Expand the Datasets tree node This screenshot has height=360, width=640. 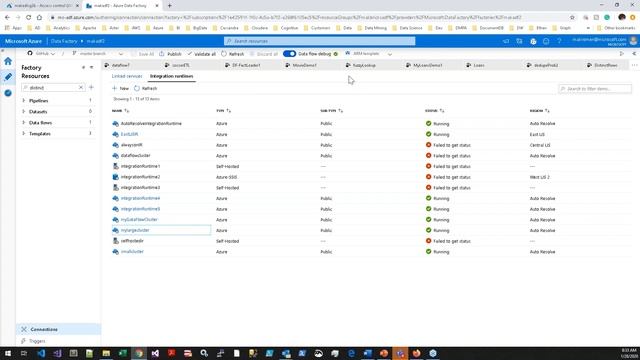click(24, 111)
